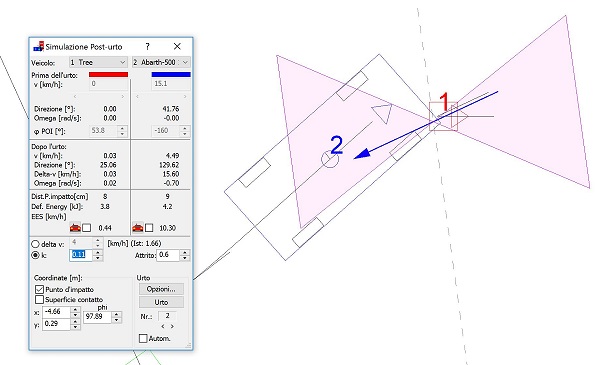Click the help question mark button

[x=148, y=47]
